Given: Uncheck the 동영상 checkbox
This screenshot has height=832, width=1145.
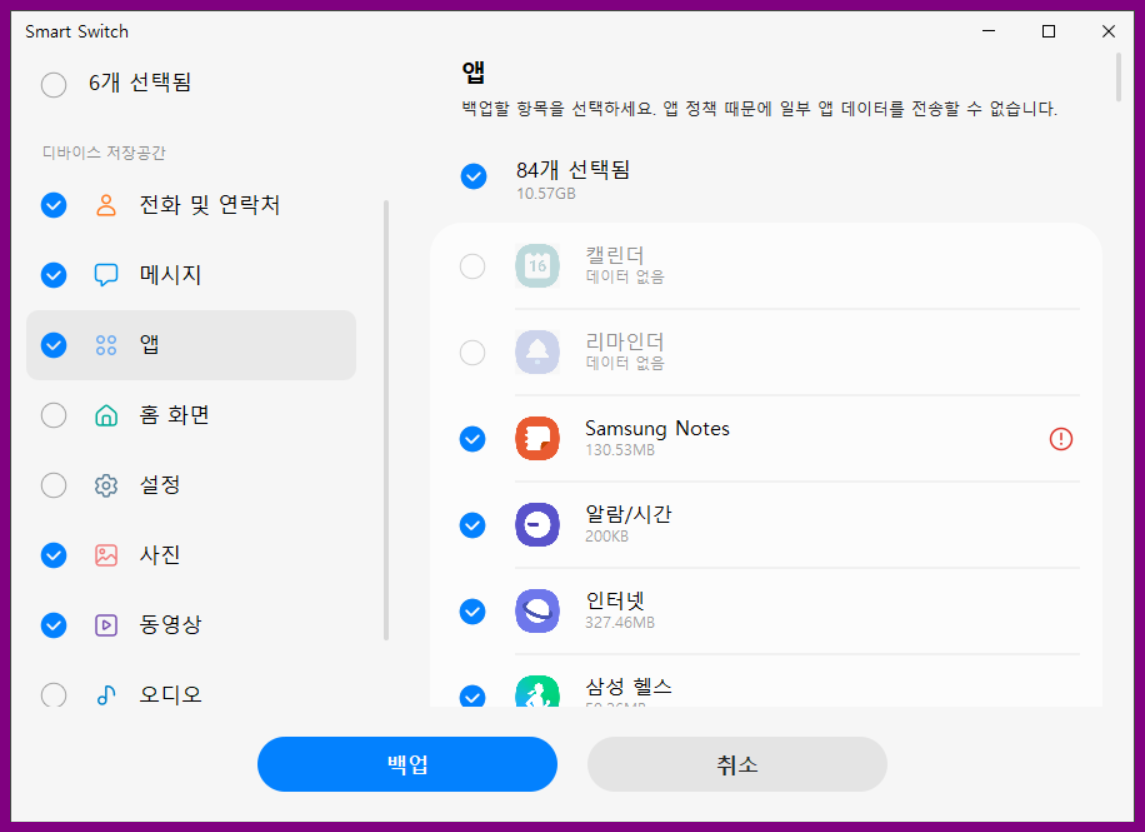Looking at the screenshot, I should (54, 625).
